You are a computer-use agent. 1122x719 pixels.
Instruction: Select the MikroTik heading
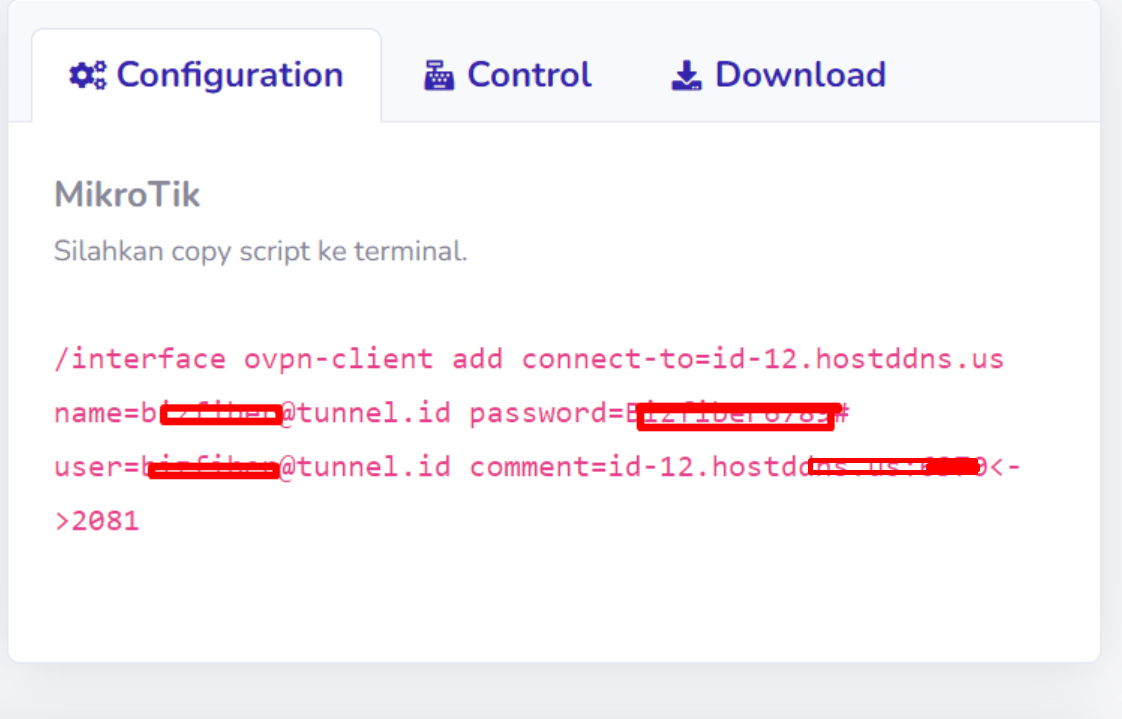click(127, 195)
